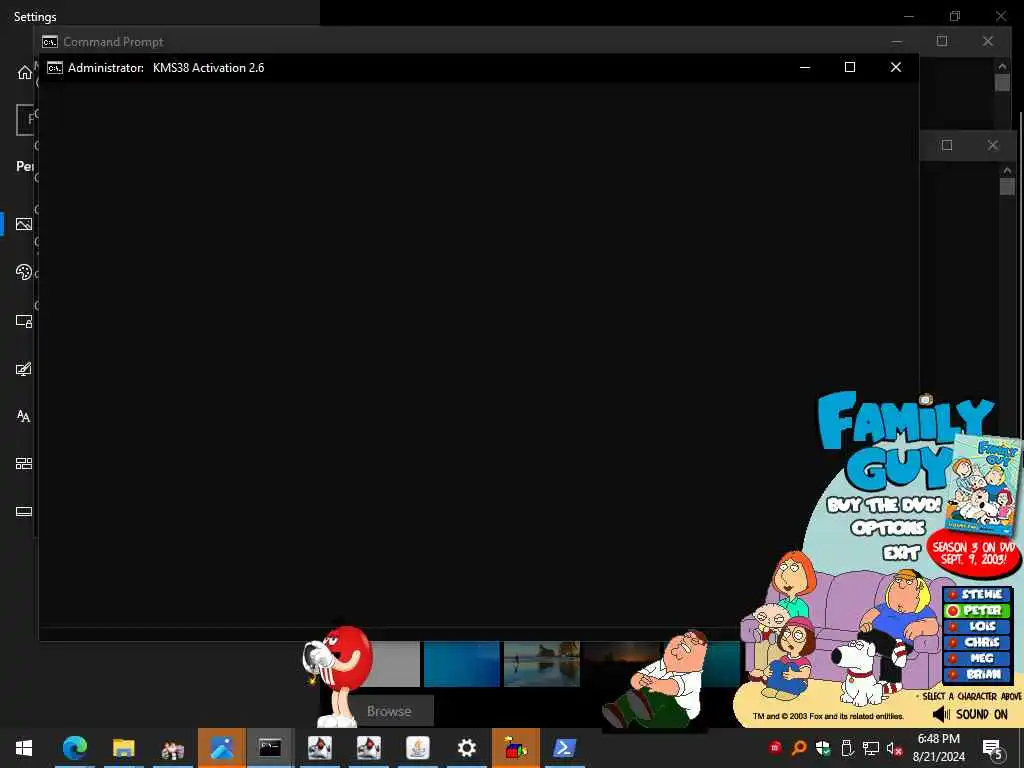Select PETER in the Family Guy character list

tap(977, 611)
